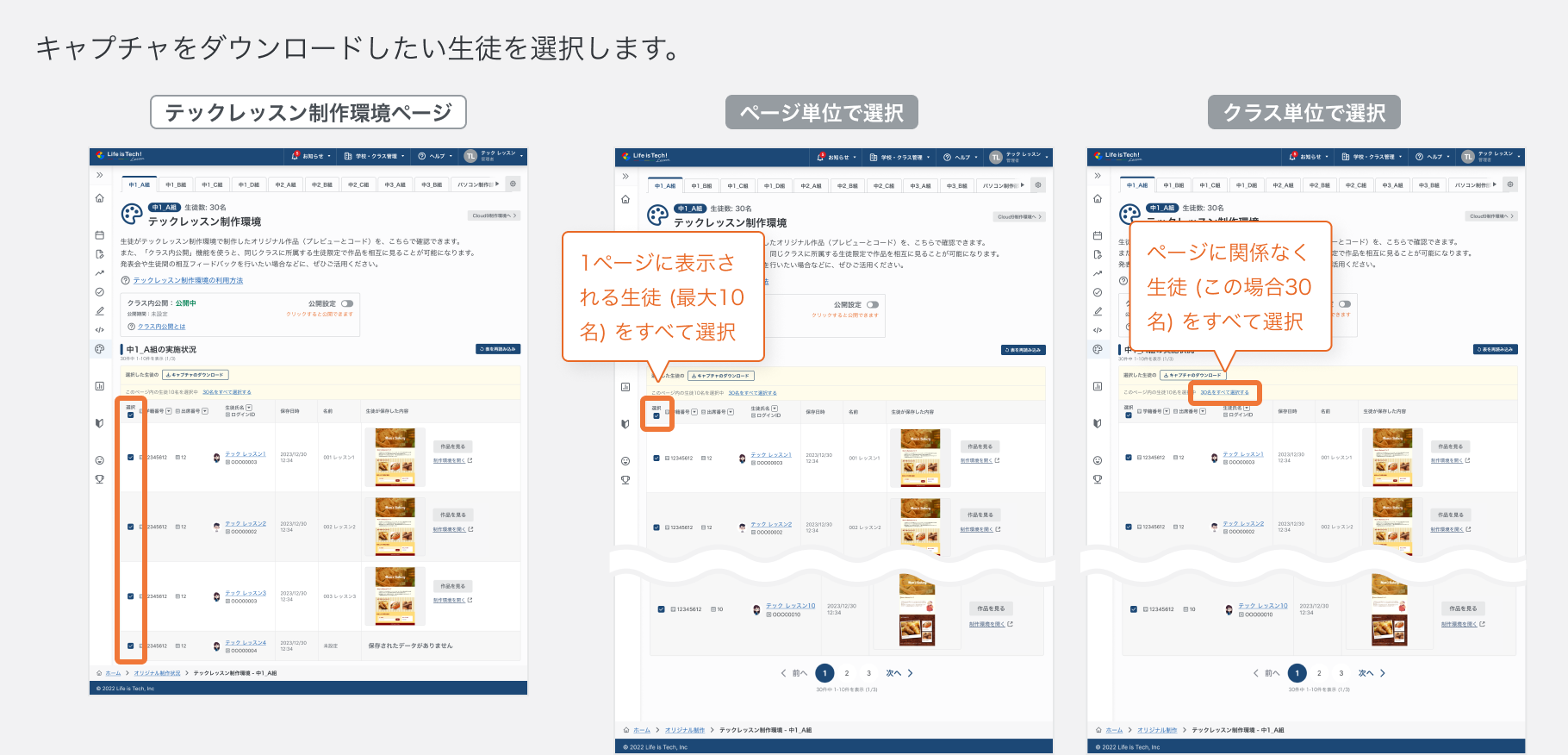The image size is (1568, 755).
Task: Click オリジナル制作状況 breadcrumb in left screenshot
Action: pyautogui.click(x=157, y=673)
